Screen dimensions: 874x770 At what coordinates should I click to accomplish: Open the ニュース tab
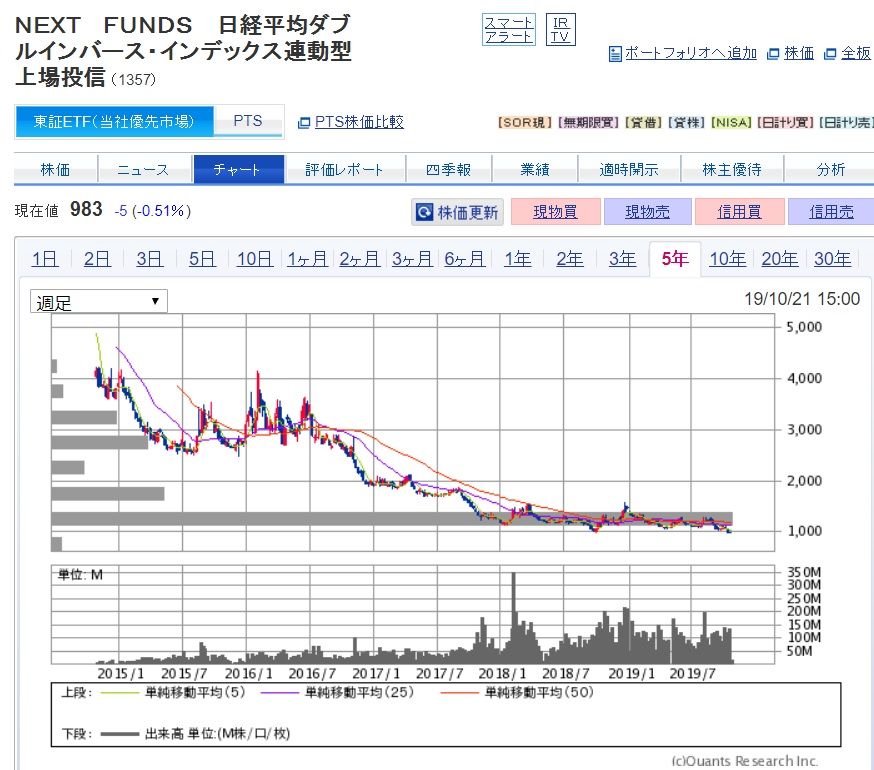coord(143,170)
